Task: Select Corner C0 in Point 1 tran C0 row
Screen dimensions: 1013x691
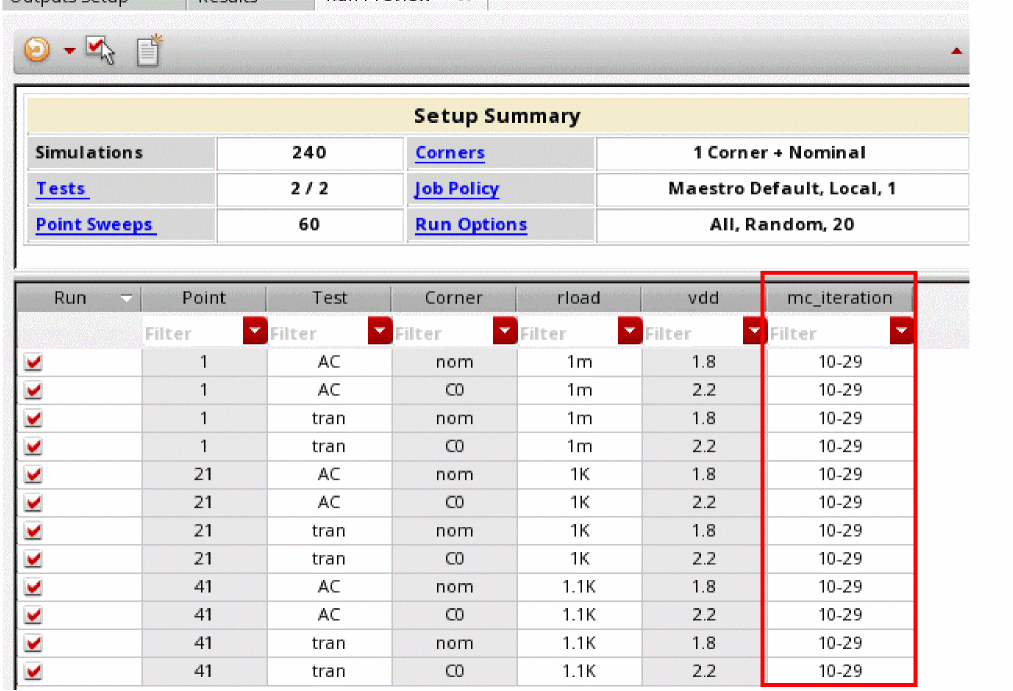Action: pos(454,446)
